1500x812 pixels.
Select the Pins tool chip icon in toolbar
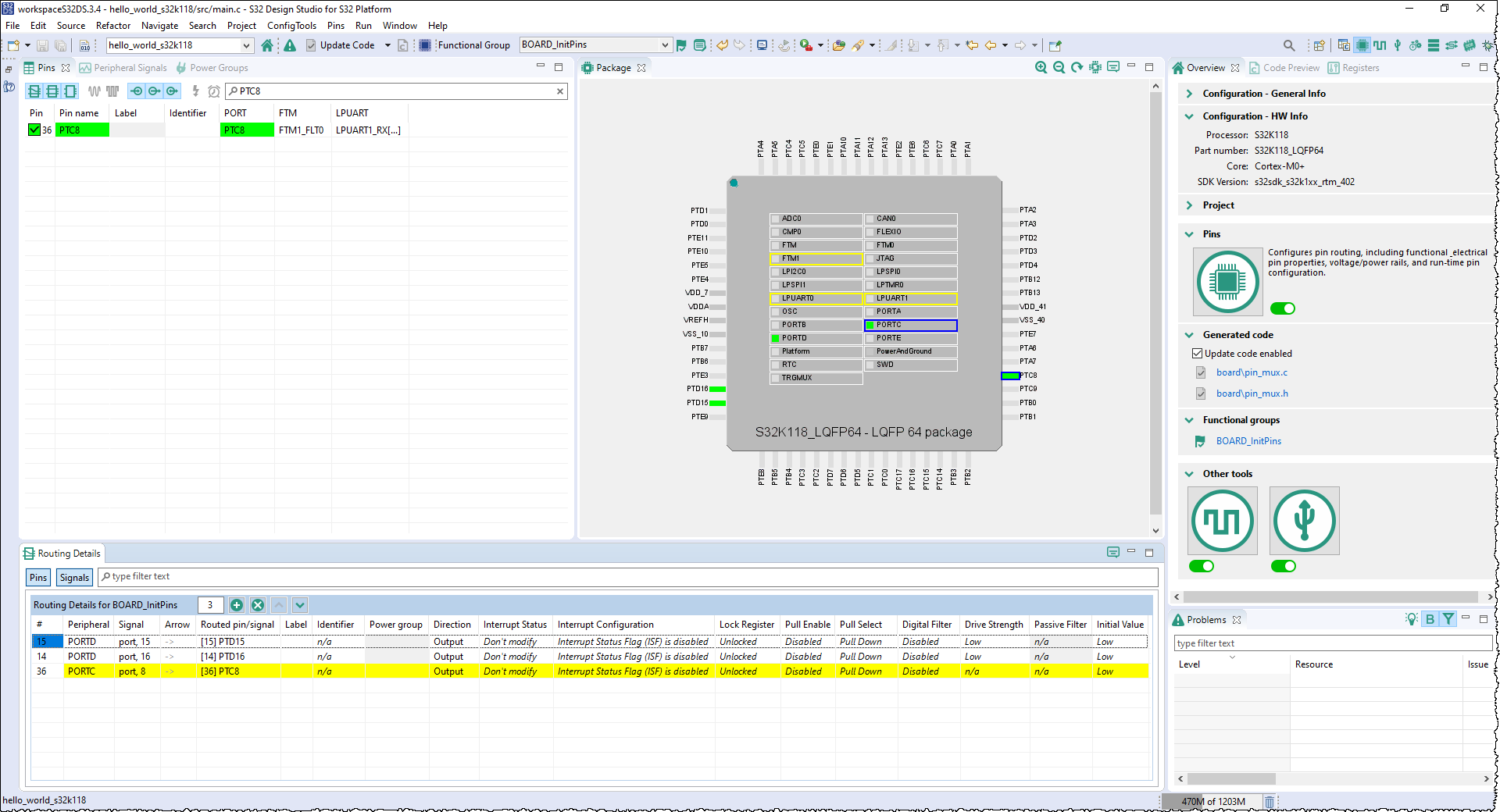coord(1362,45)
